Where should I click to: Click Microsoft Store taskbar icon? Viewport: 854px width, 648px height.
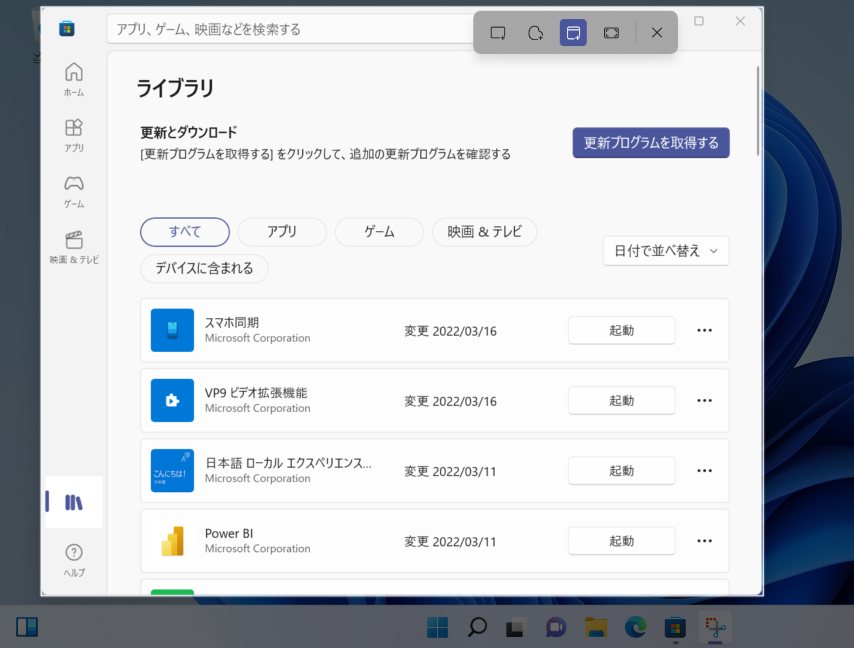(675, 627)
